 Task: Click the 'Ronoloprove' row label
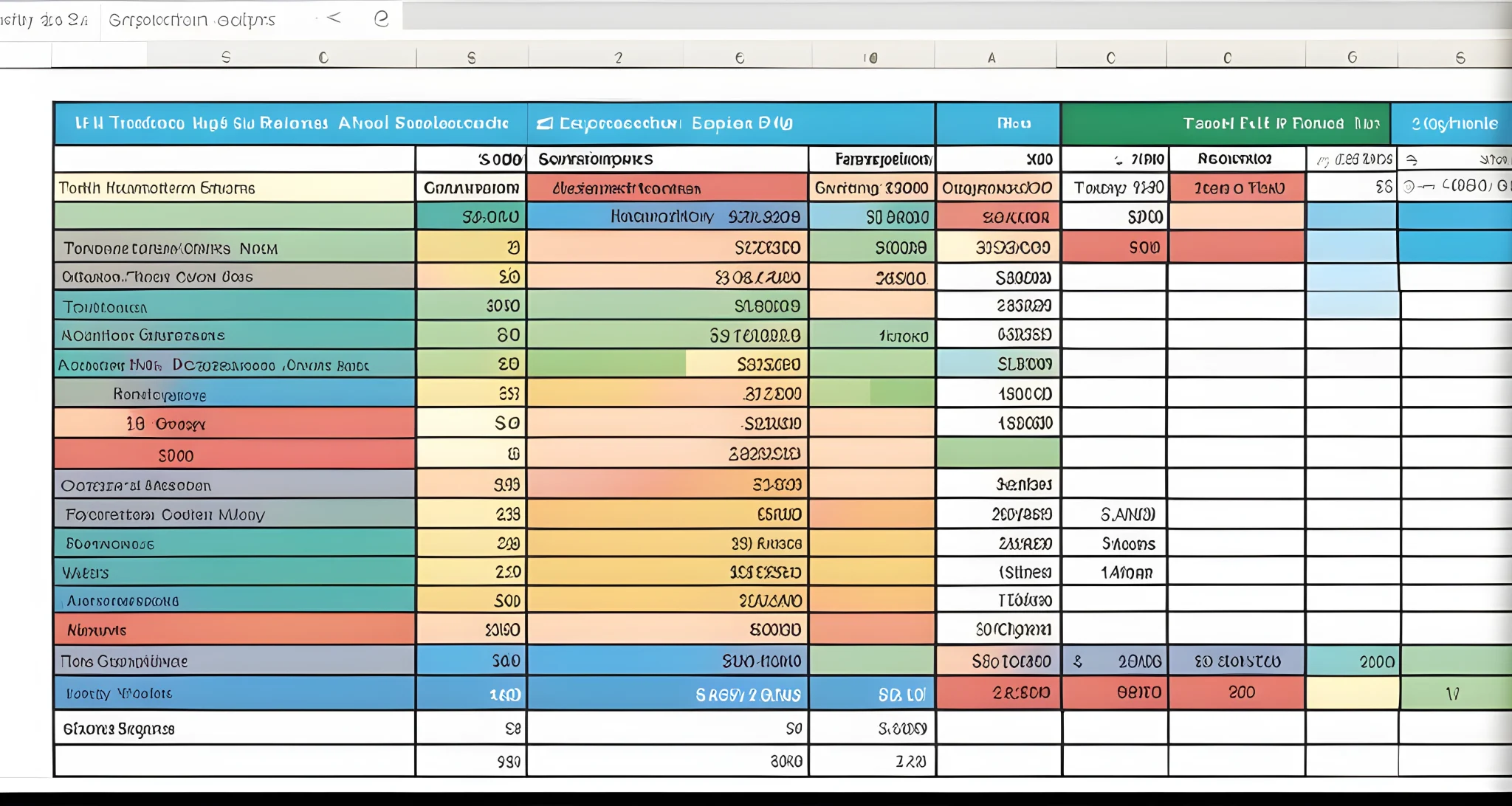[x=234, y=393]
